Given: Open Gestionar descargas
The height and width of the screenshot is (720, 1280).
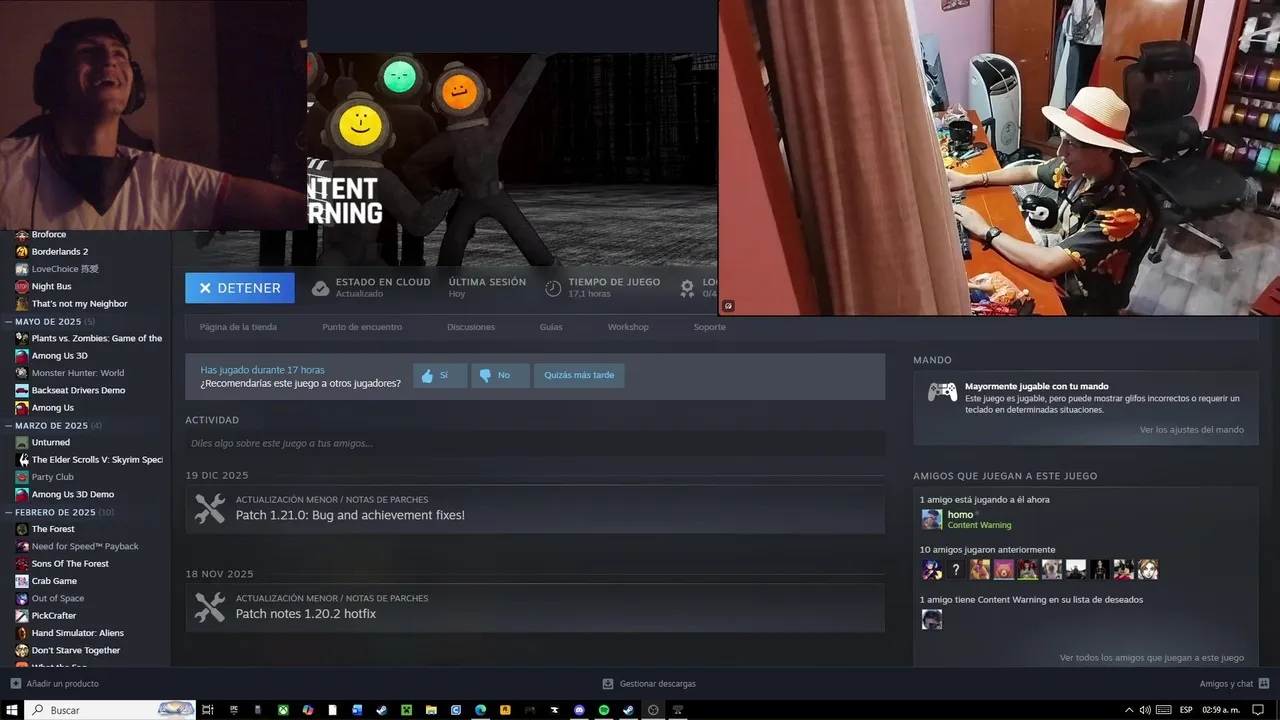Looking at the screenshot, I should [x=649, y=684].
